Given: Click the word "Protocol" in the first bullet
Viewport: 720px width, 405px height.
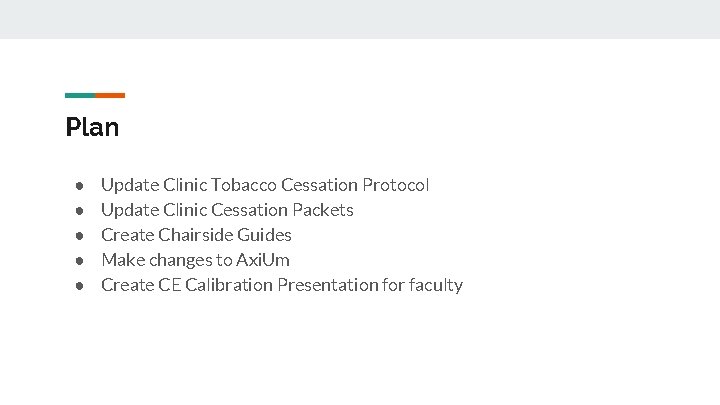Looking at the screenshot, I should point(396,185).
